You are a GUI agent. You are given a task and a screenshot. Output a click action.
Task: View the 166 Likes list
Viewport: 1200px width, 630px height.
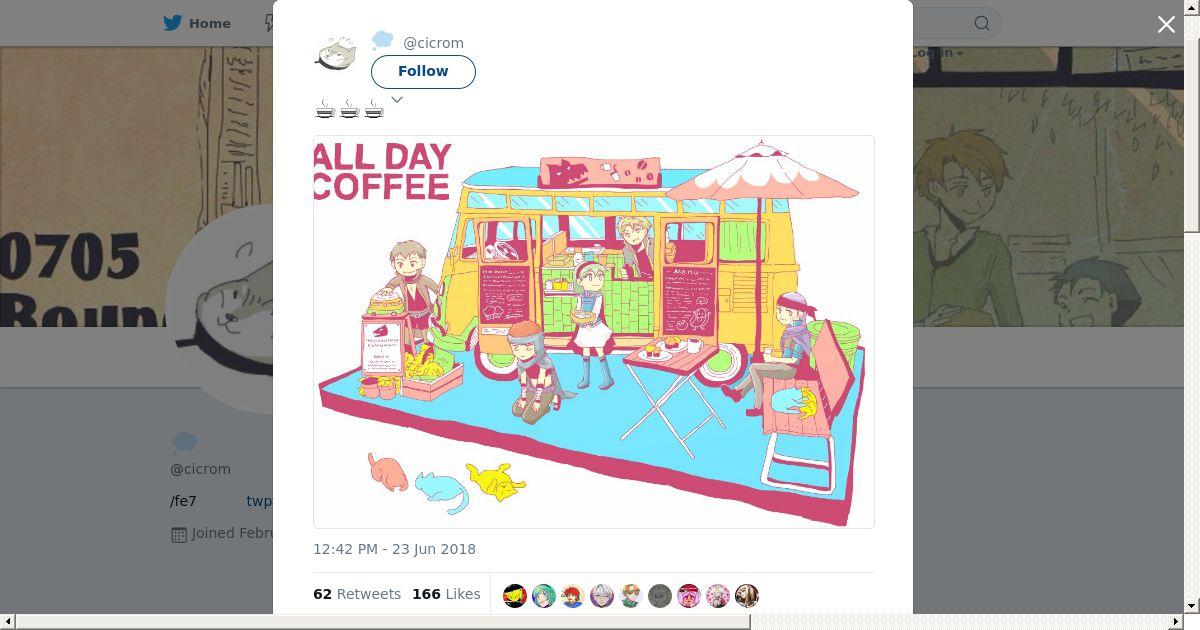pyautogui.click(x=446, y=594)
